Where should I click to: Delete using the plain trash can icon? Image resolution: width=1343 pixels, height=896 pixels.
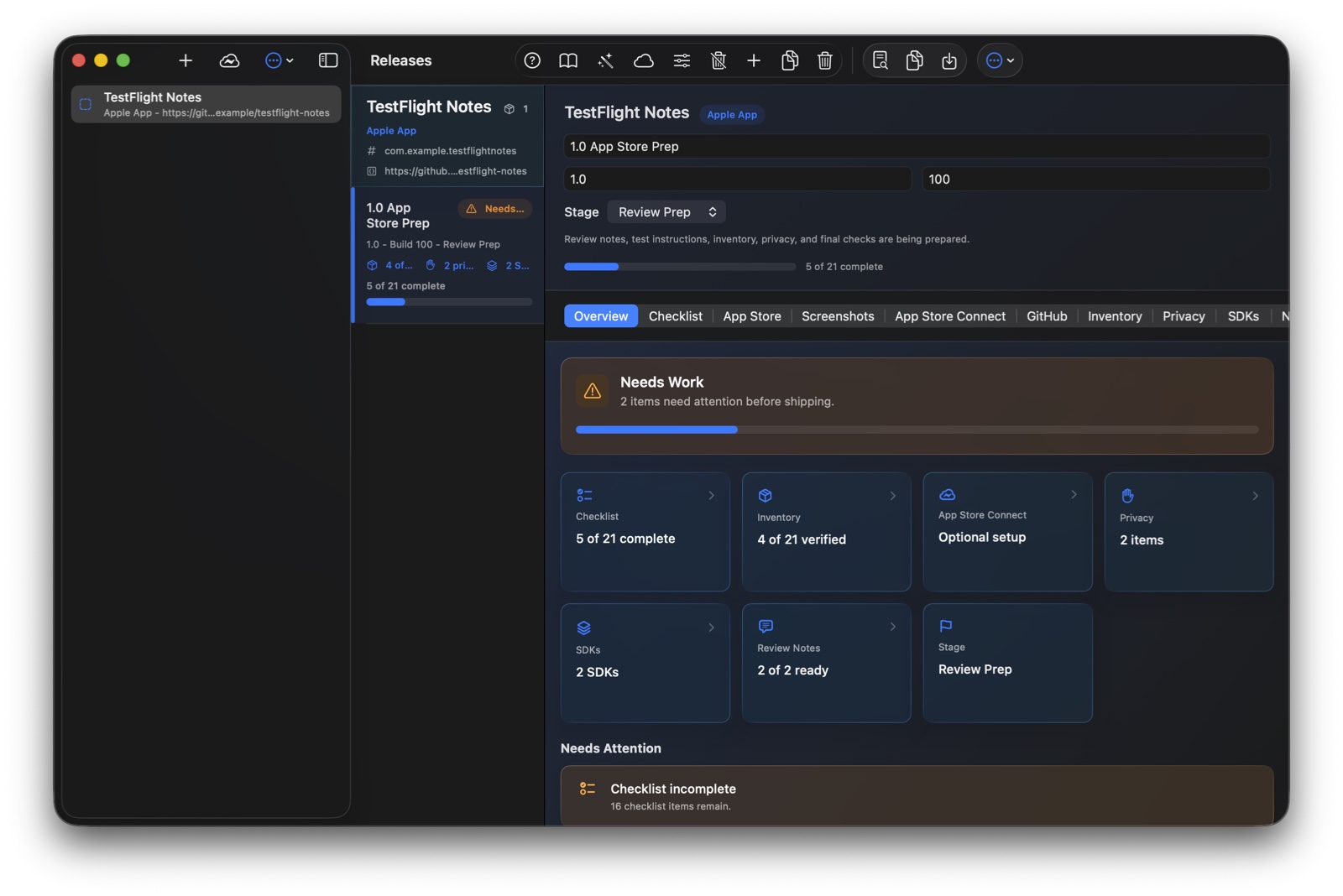[x=825, y=60]
